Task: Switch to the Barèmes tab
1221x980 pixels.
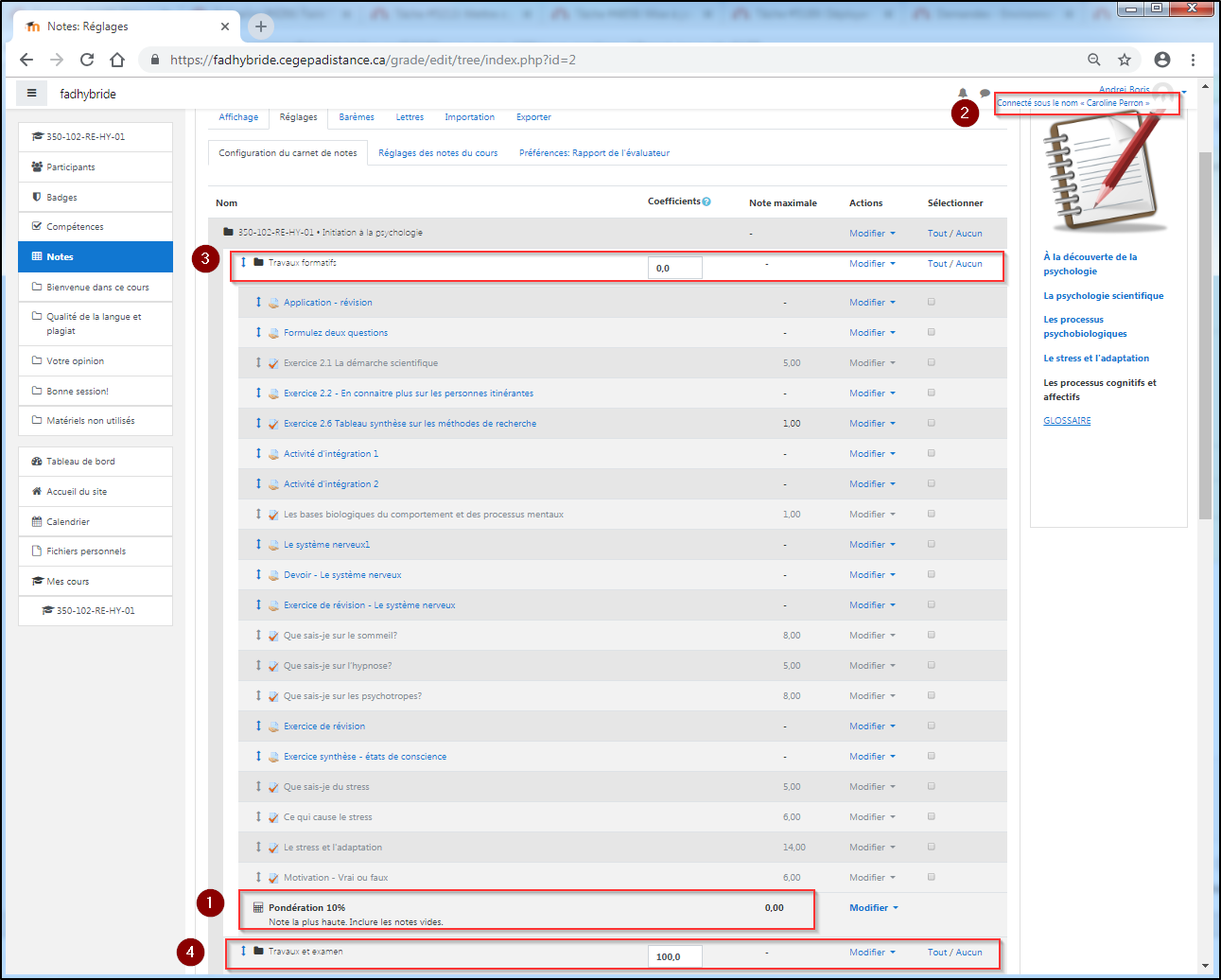Action: [357, 117]
